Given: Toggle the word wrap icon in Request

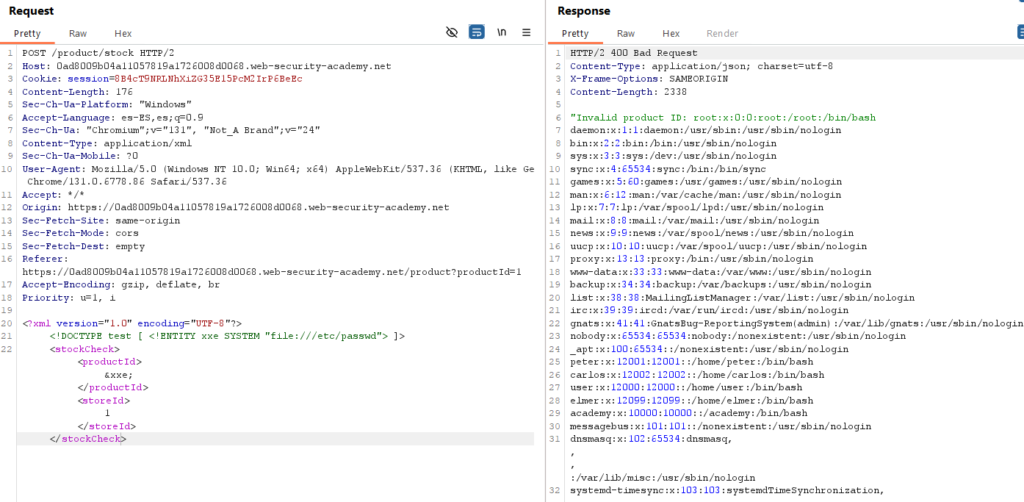Looking at the screenshot, I should (x=477, y=33).
